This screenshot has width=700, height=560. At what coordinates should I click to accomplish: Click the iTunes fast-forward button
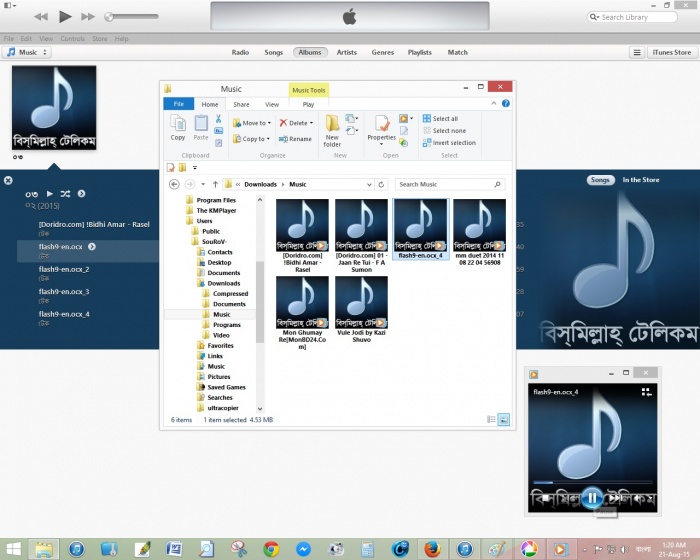(88, 17)
